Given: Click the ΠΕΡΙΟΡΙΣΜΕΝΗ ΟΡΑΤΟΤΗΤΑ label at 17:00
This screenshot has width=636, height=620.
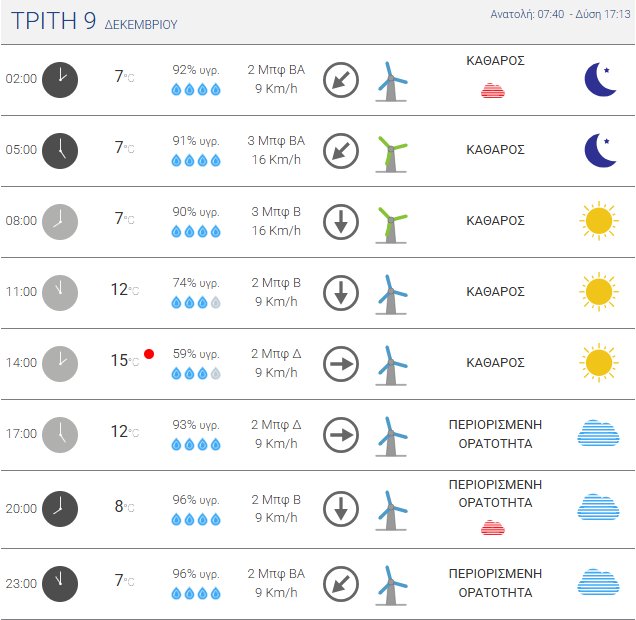Looking at the screenshot, I should tap(496, 434).
